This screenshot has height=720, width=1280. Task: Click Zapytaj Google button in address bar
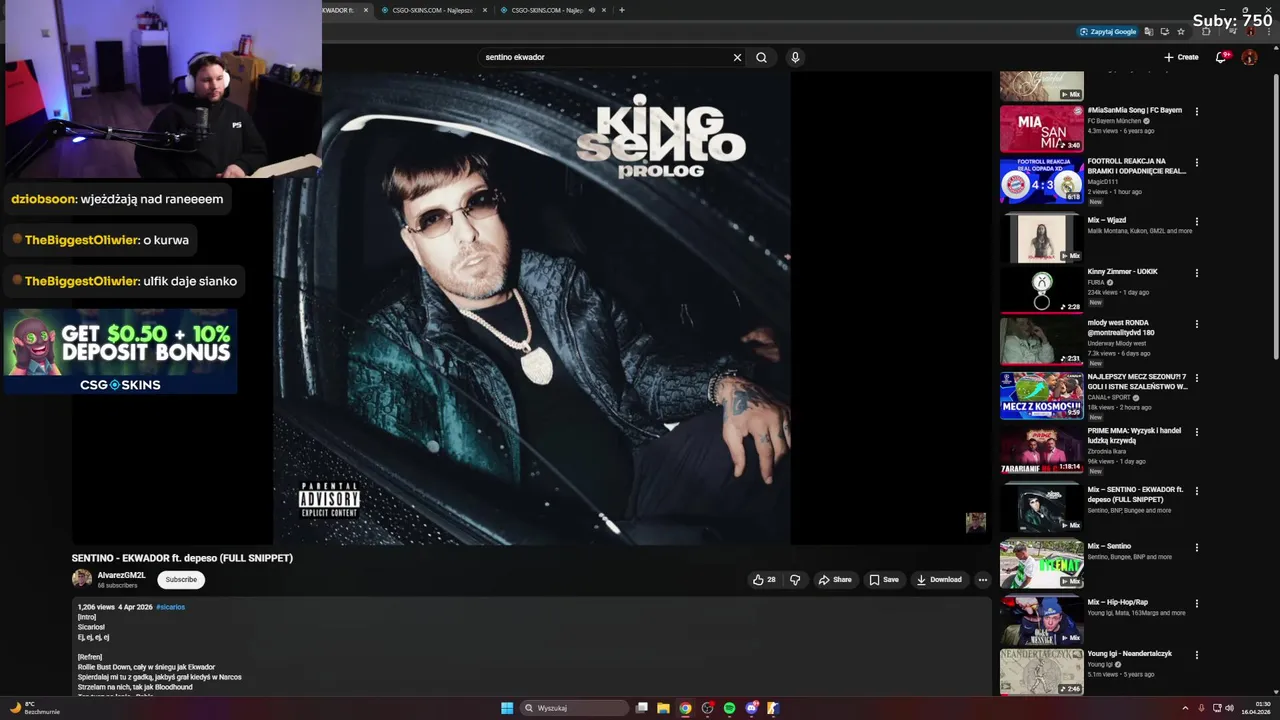coord(1108,31)
